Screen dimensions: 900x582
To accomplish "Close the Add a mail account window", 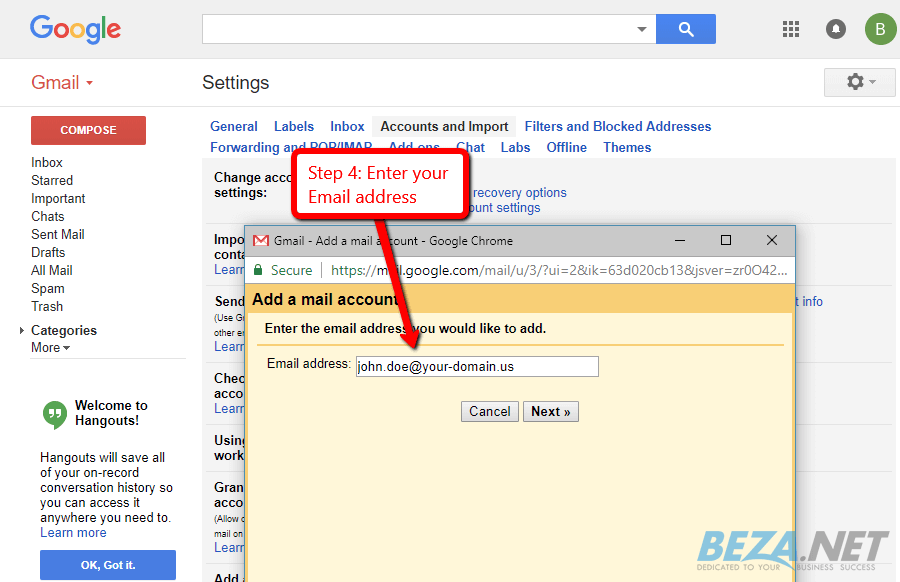I will click(772, 240).
